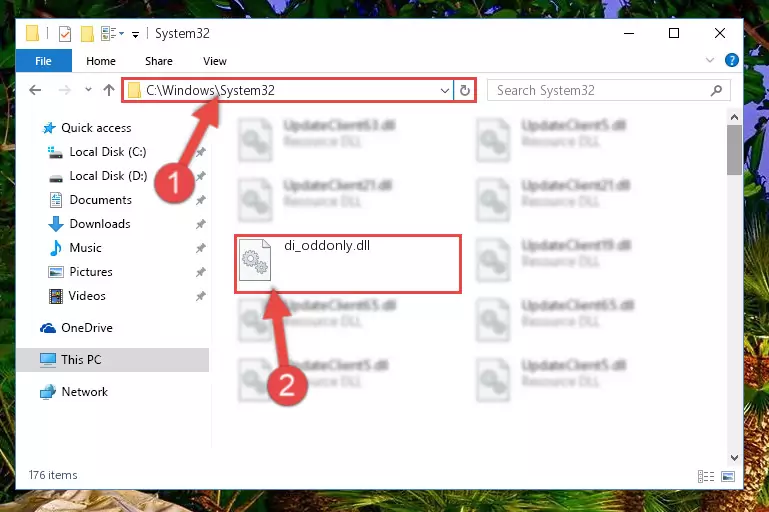Refresh the System32 folder
769x512 pixels.
[464, 90]
